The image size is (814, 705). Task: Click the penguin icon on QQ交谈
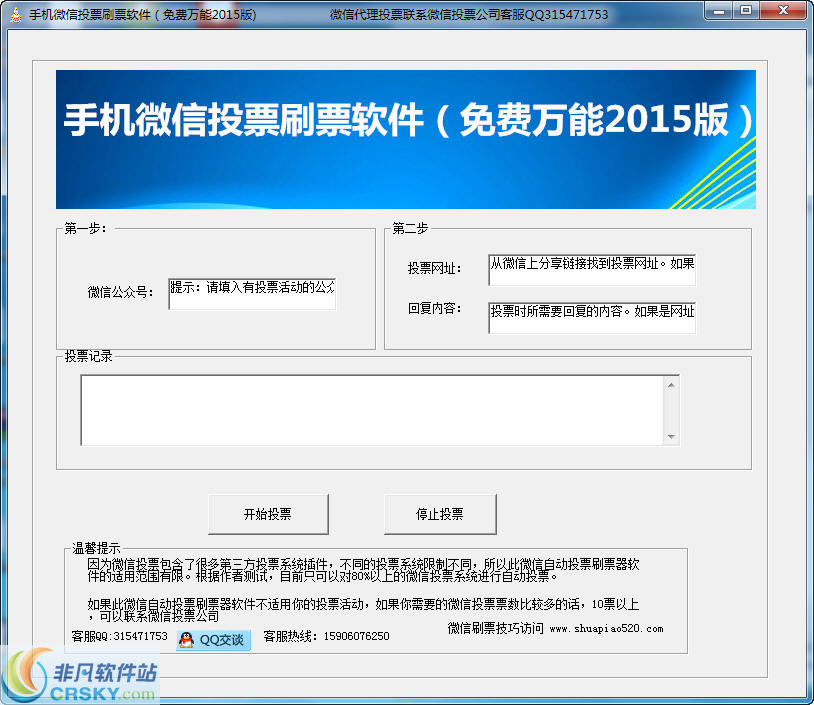pos(186,640)
